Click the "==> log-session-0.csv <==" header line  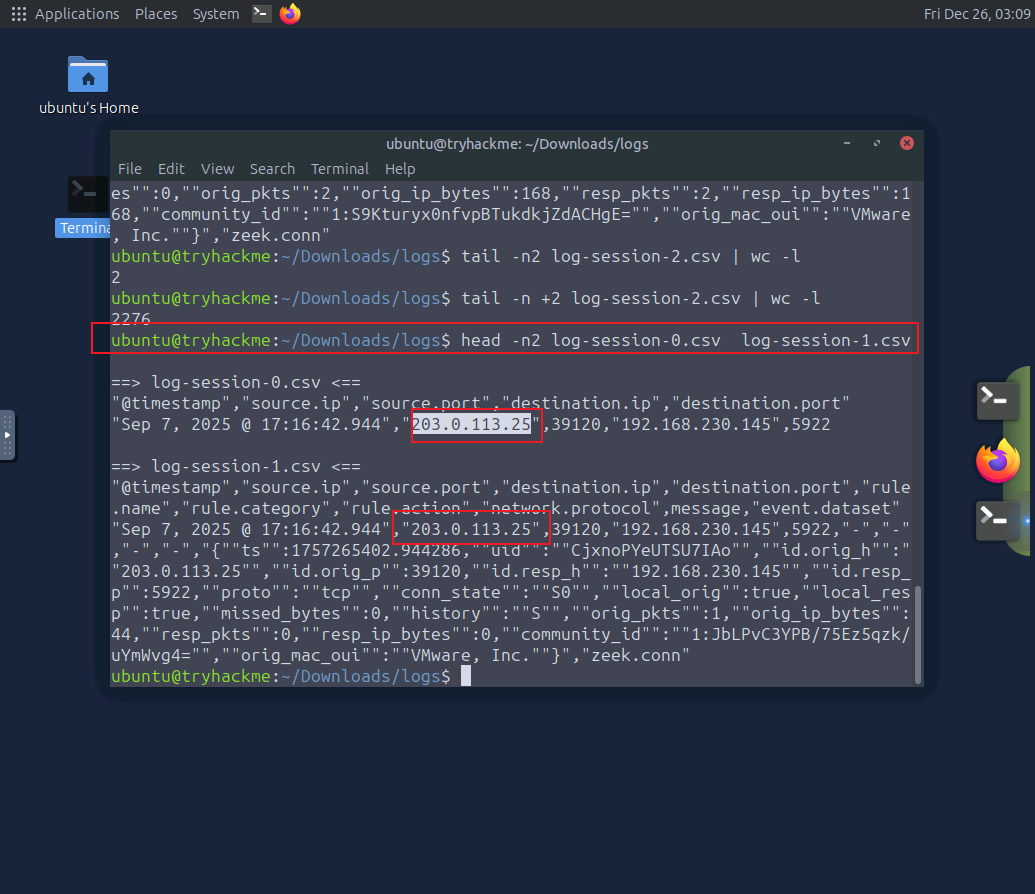pos(236,382)
